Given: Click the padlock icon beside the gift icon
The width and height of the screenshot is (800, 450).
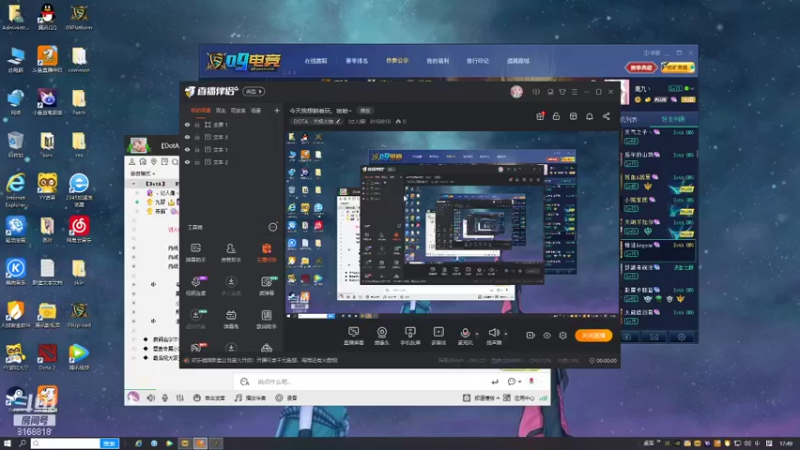Looking at the screenshot, I should 556,116.
